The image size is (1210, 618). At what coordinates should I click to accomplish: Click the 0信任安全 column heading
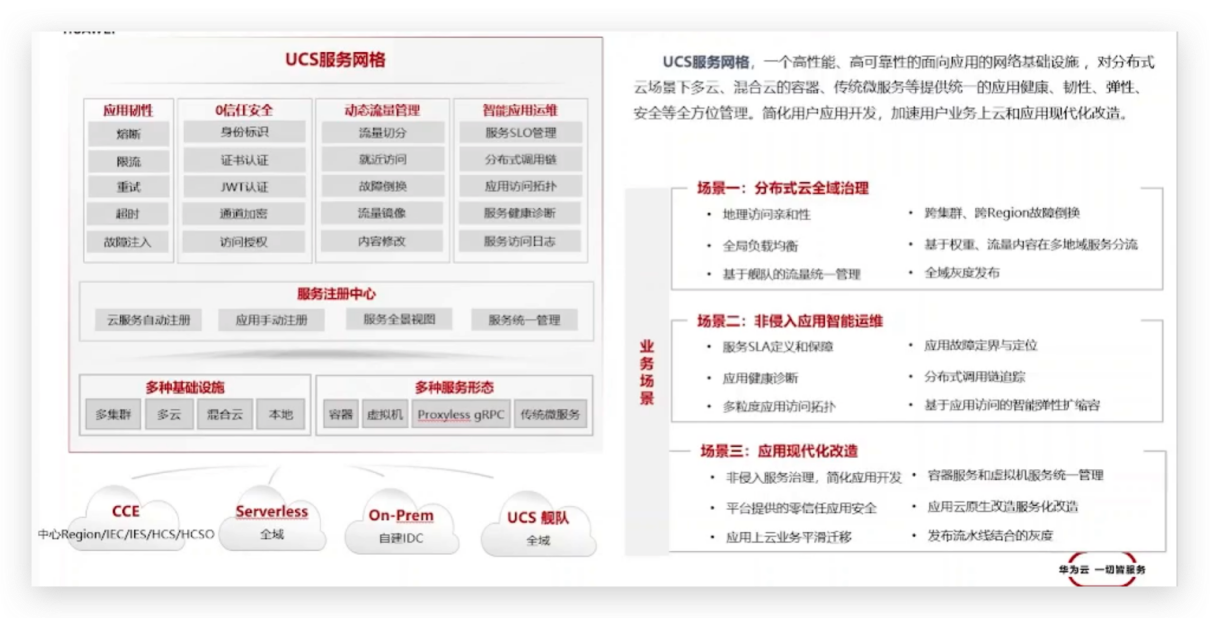244,110
